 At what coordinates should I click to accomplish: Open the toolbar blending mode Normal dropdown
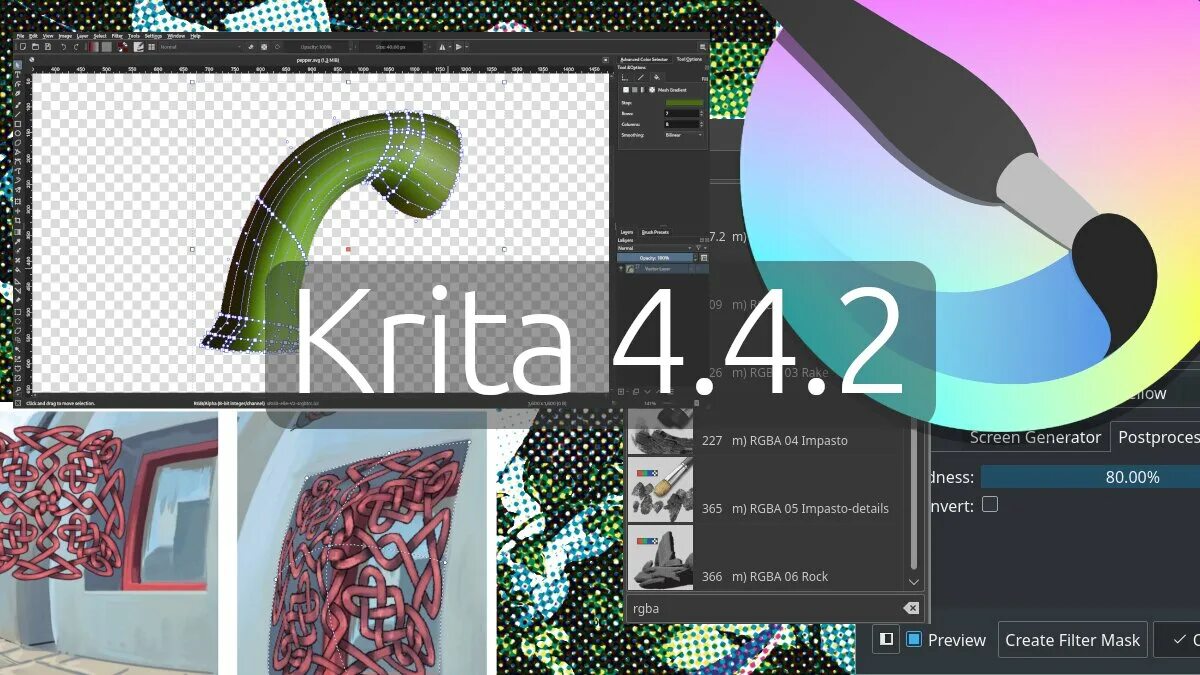tap(200, 47)
